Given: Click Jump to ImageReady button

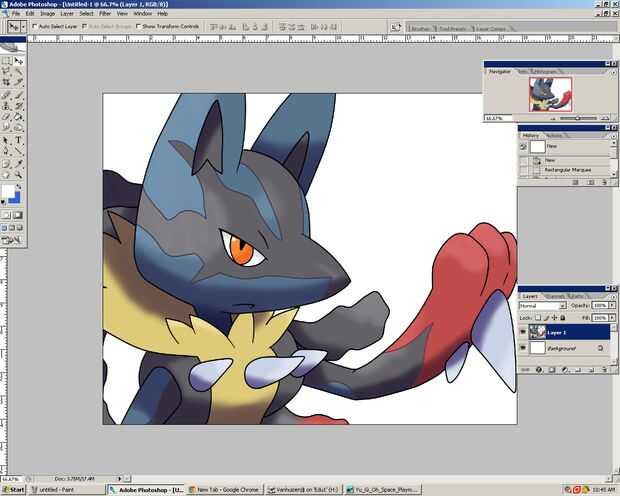Looking at the screenshot, I should pos(11,240).
